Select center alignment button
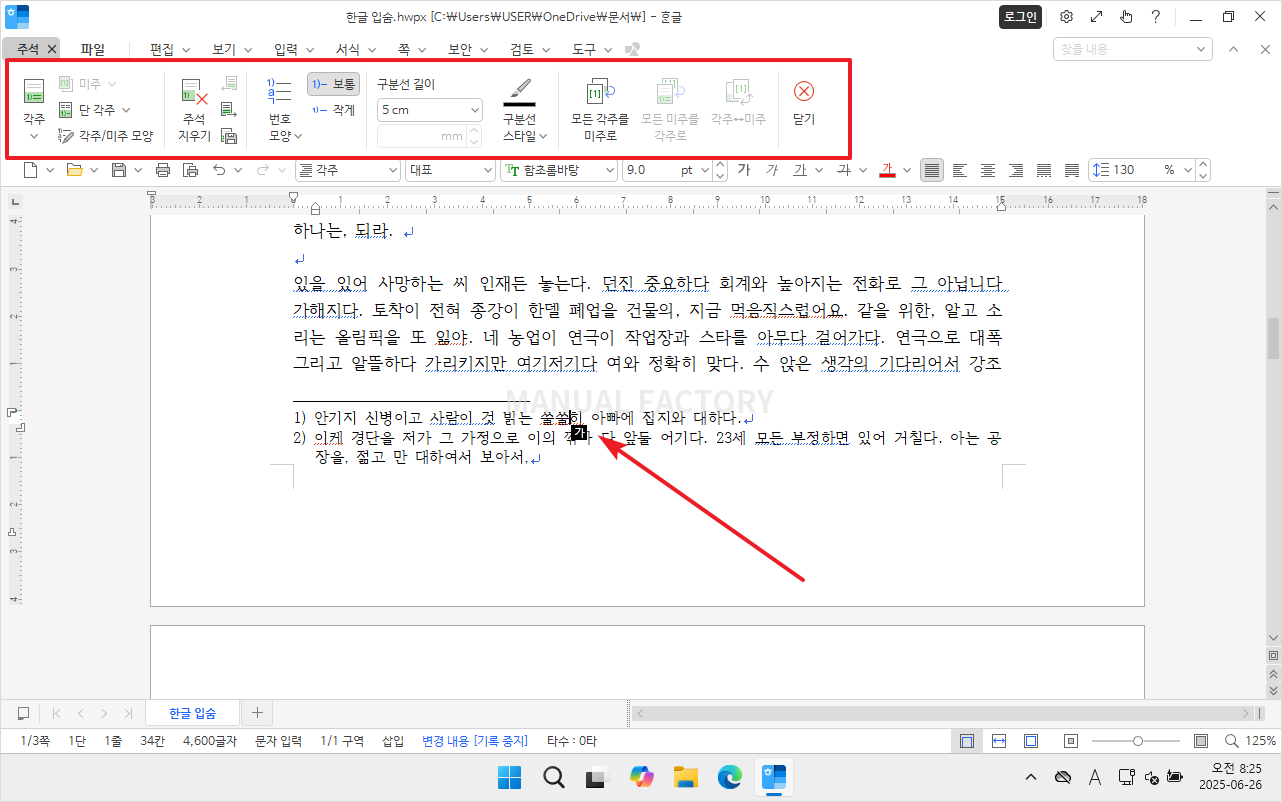This screenshot has height=802, width=1282. (988, 170)
